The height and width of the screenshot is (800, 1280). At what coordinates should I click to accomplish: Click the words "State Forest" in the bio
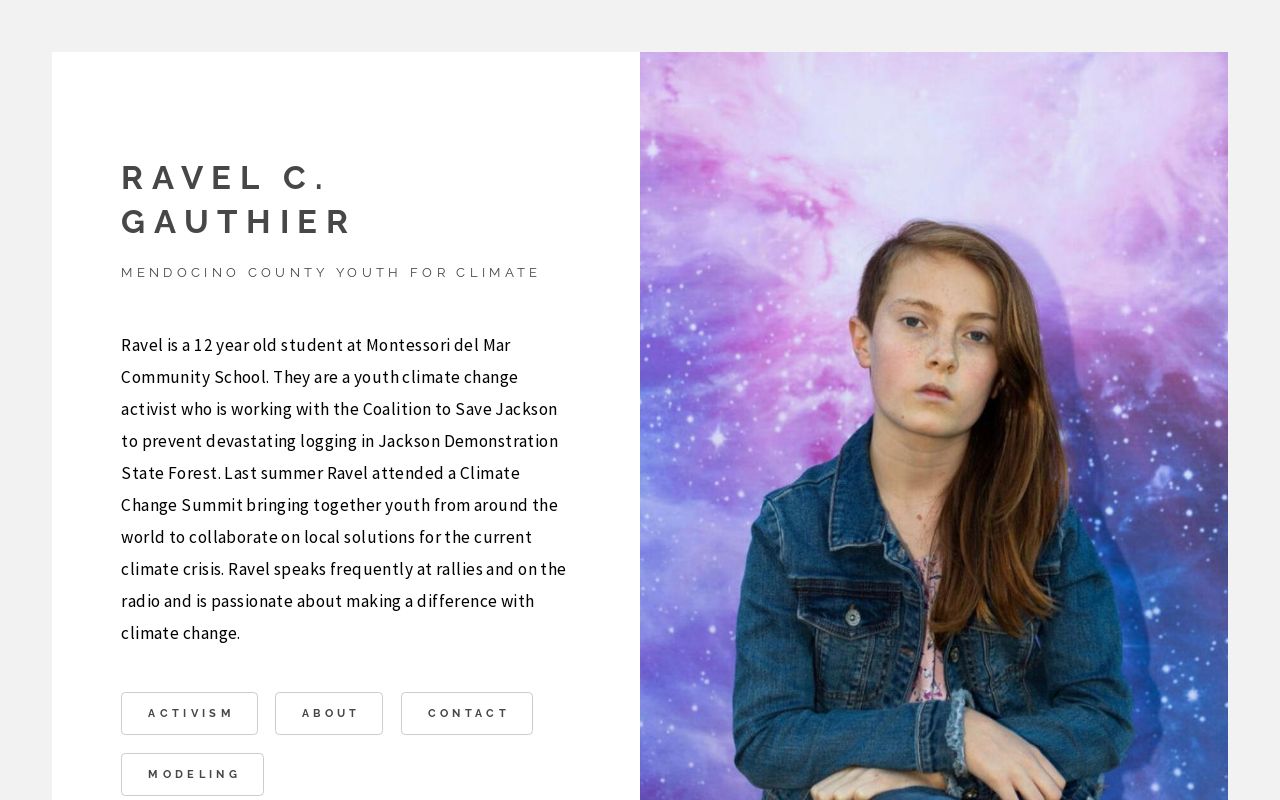pyautogui.click(x=168, y=473)
